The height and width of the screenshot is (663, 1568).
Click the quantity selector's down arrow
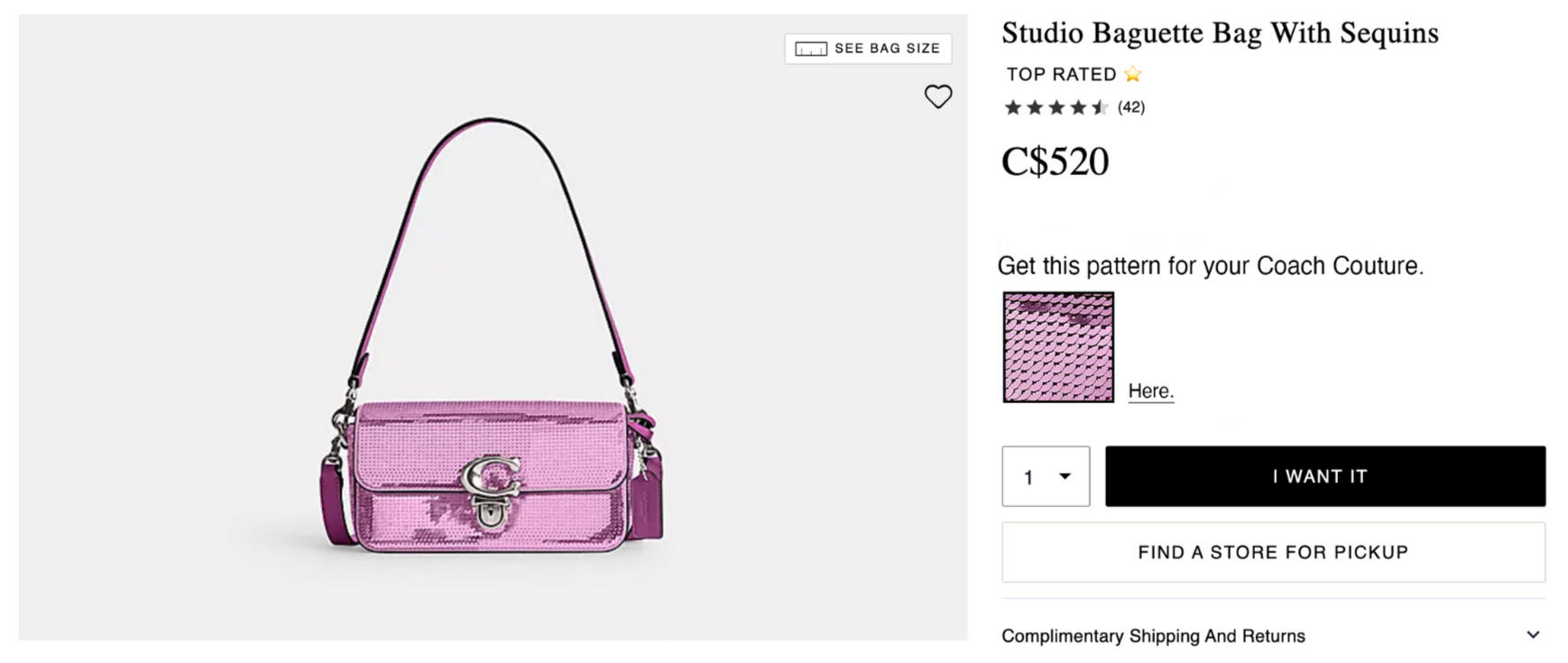(1065, 476)
